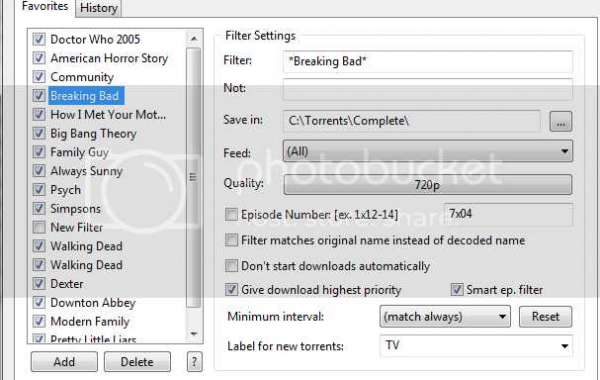Switch to the History tab
The width and height of the screenshot is (600, 380).
[98, 8]
